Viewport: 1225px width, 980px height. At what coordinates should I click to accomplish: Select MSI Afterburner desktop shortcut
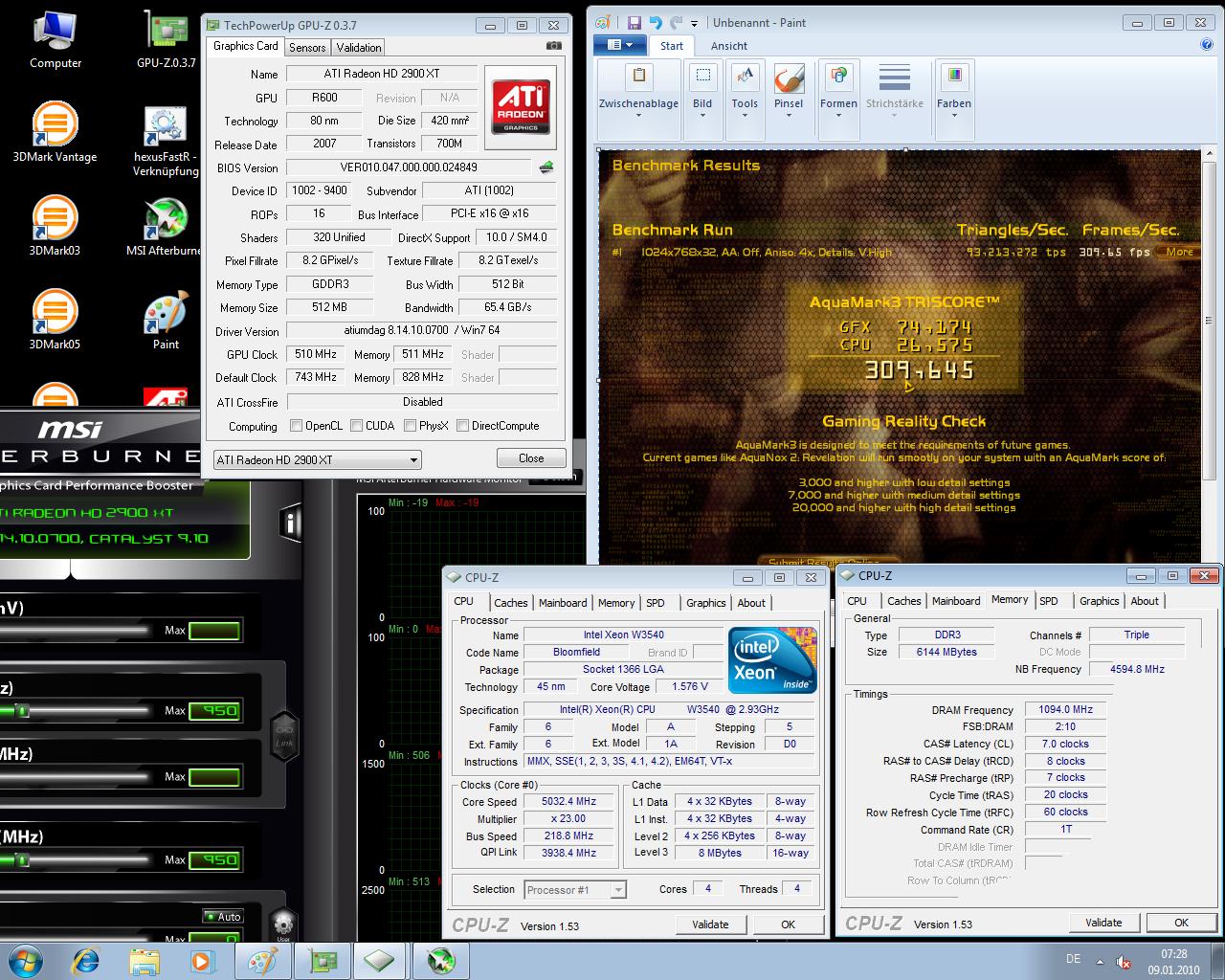(x=166, y=228)
